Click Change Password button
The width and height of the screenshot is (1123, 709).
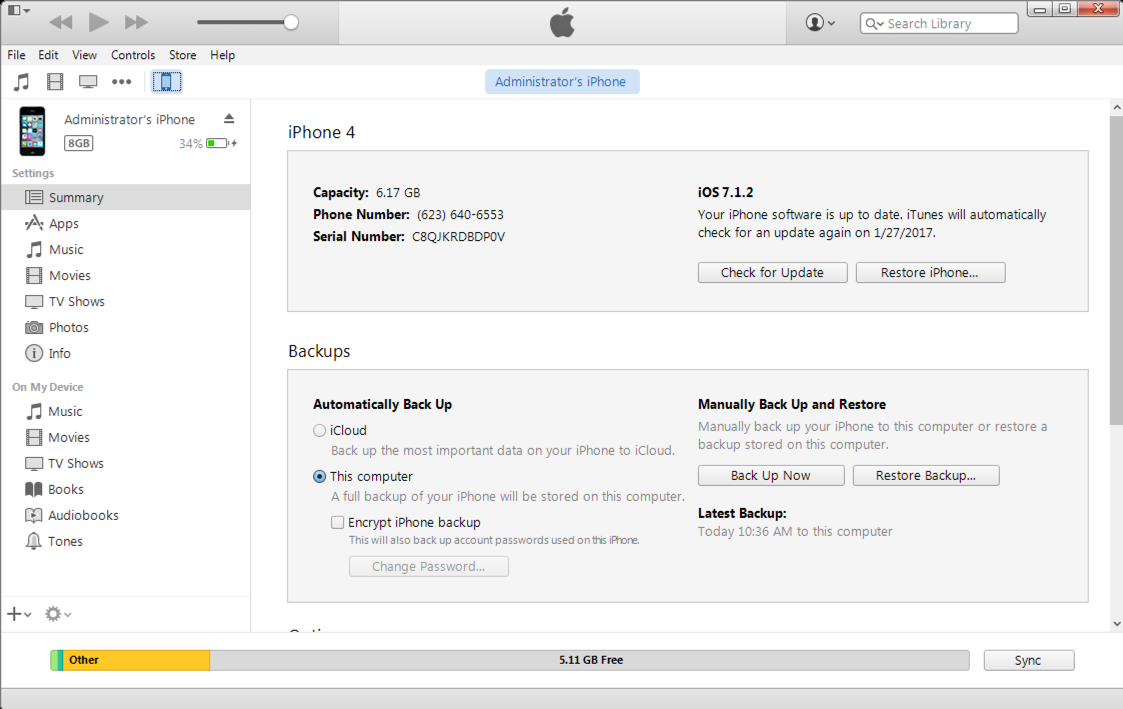point(428,566)
